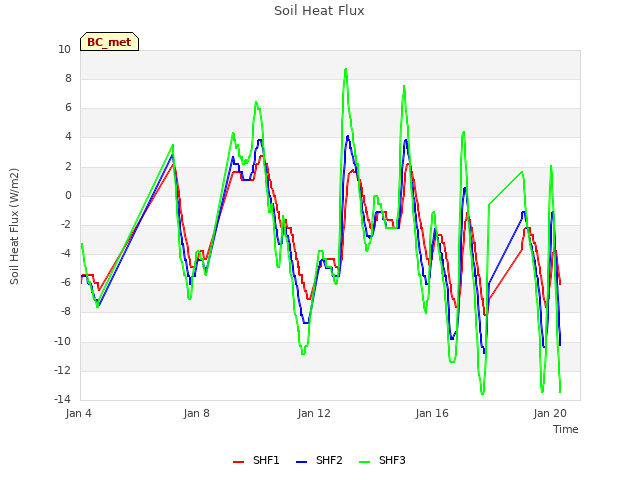Click the red SHF1 legend color marker

238,462
